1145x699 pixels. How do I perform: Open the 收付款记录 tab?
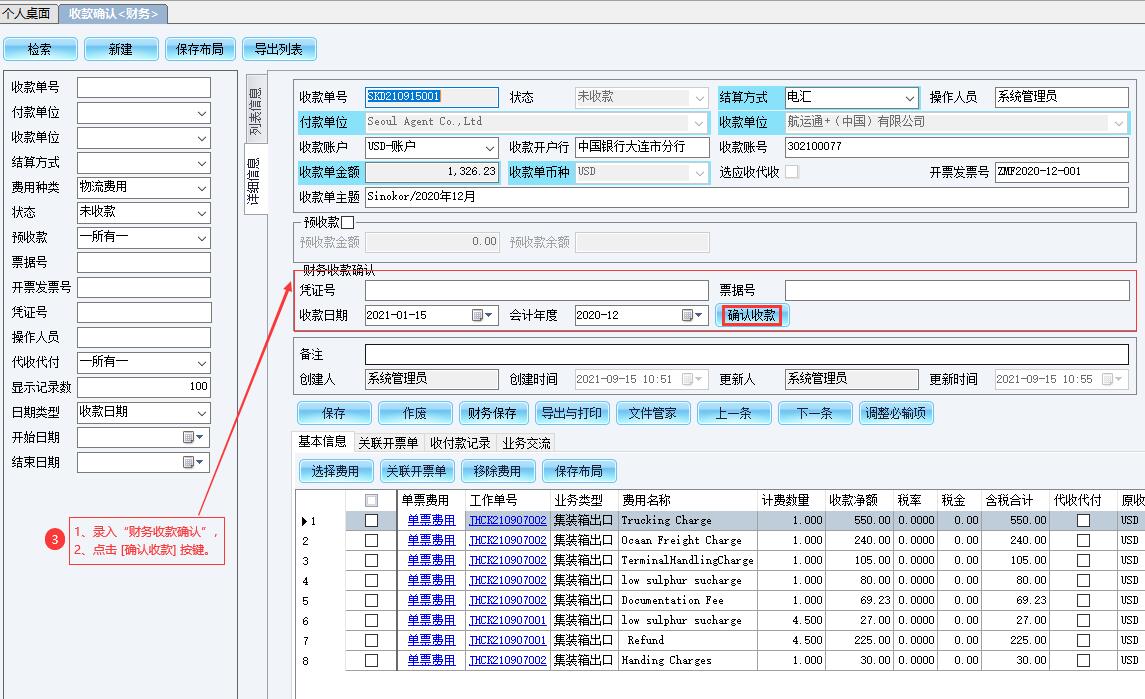click(x=460, y=443)
